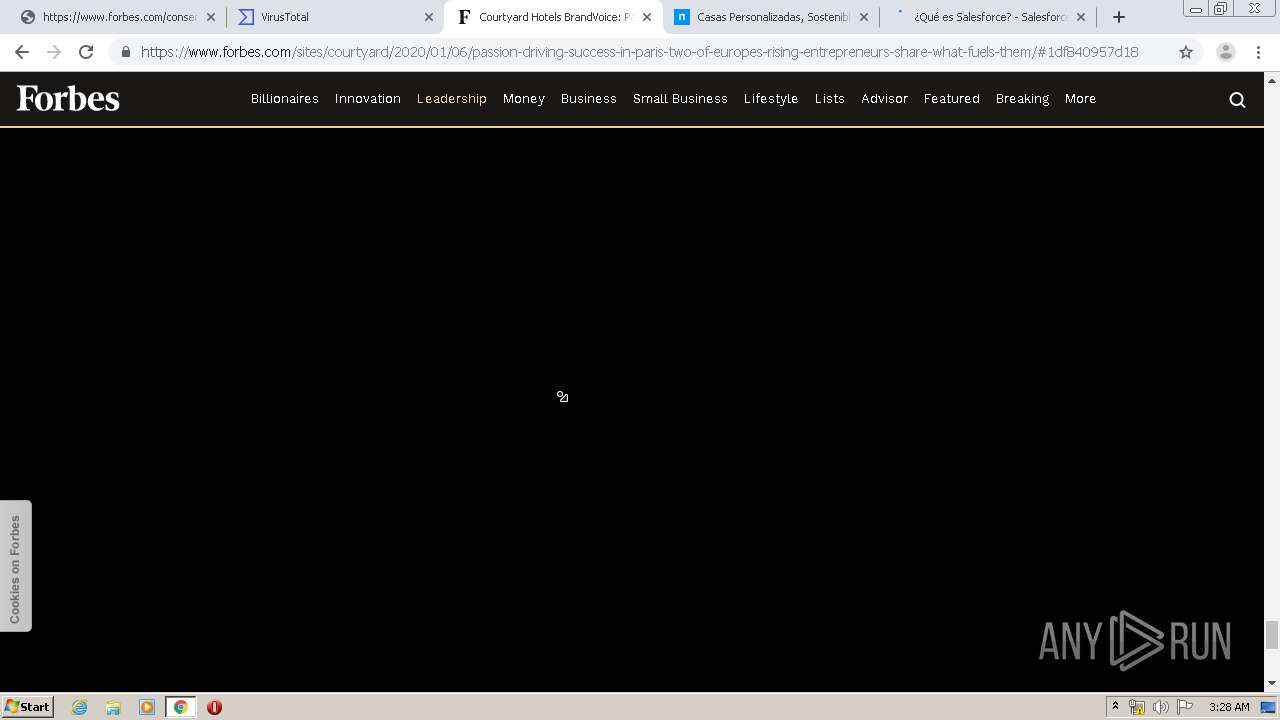Viewport: 1280px width, 720px height.
Task: Open the volume speaker tray icon
Action: 1160,707
